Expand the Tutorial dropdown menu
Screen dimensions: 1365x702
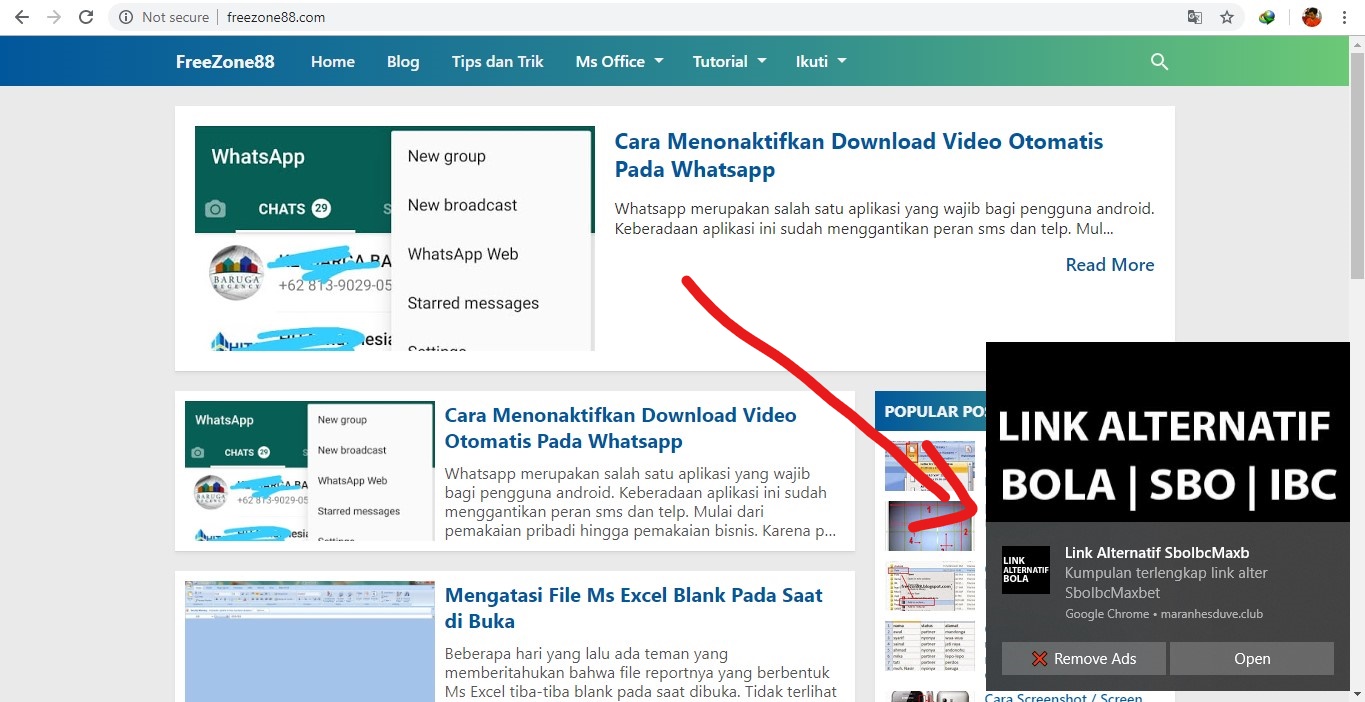pyautogui.click(x=729, y=61)
